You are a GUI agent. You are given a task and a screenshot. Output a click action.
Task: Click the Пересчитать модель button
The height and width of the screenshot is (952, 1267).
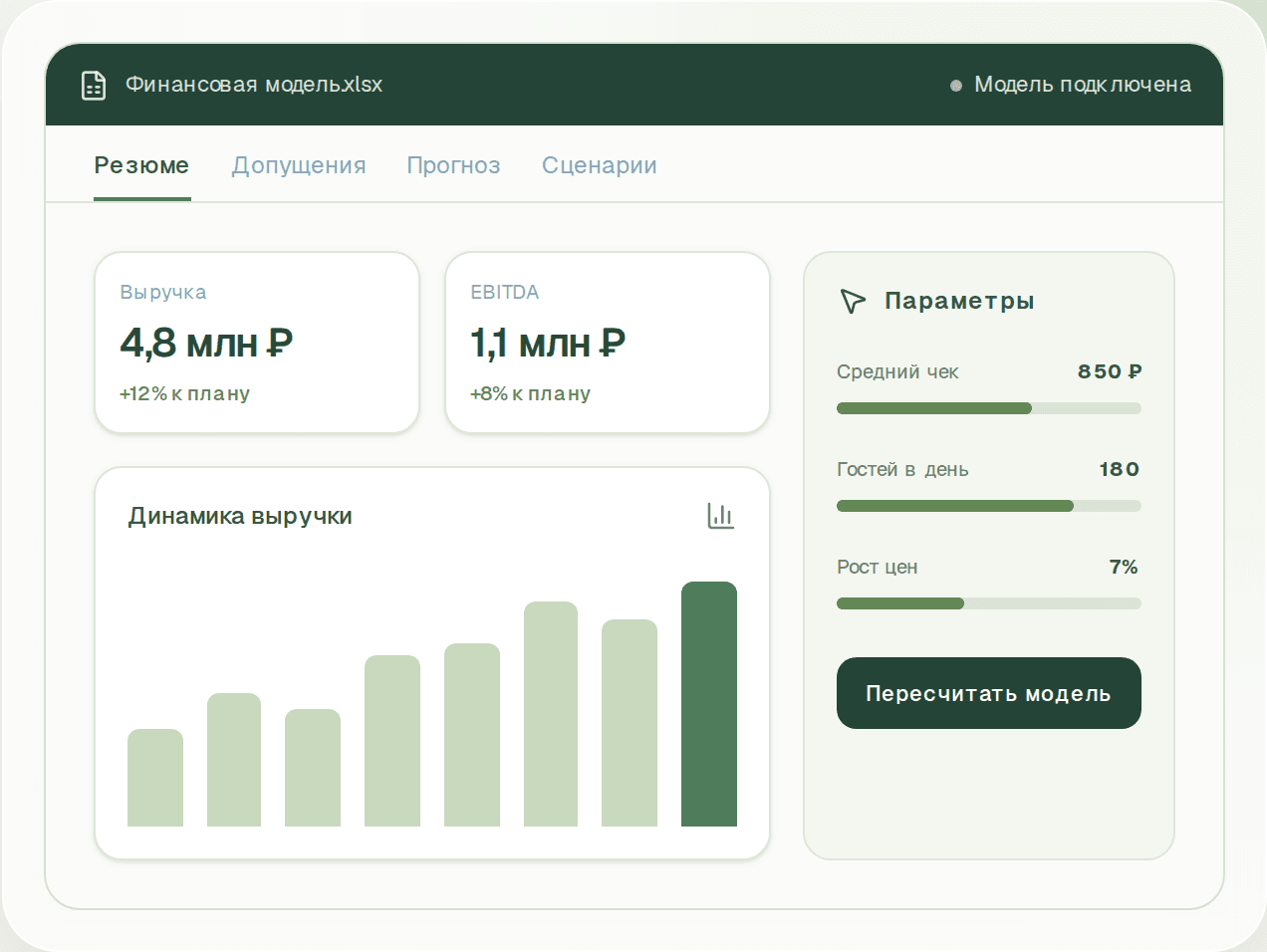[988, 693]
